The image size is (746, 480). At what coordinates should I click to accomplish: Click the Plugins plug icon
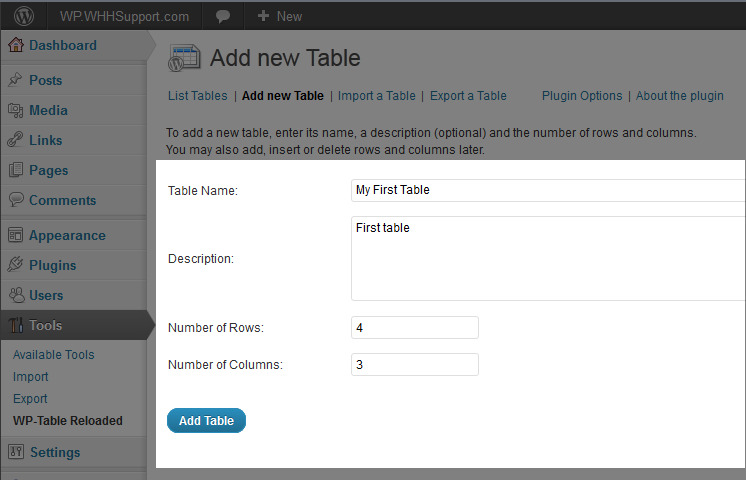click(16, 266)
